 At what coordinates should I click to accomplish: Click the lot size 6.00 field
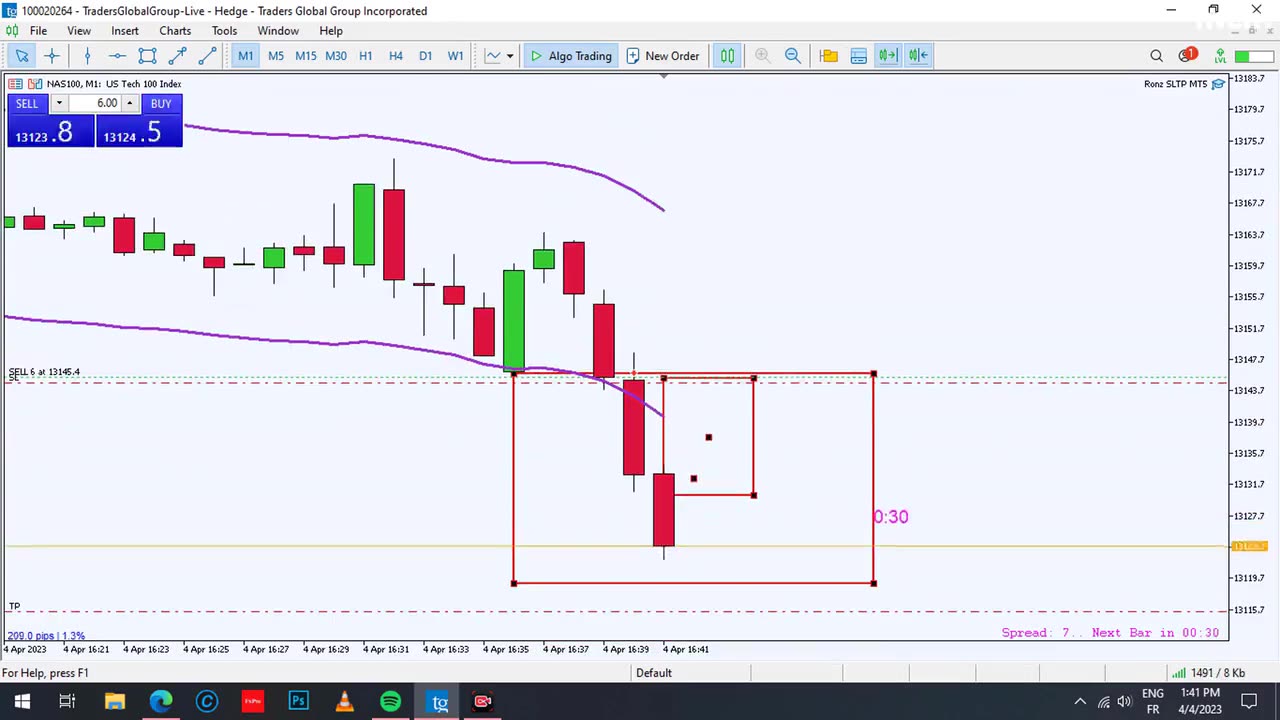coord(94,104)
